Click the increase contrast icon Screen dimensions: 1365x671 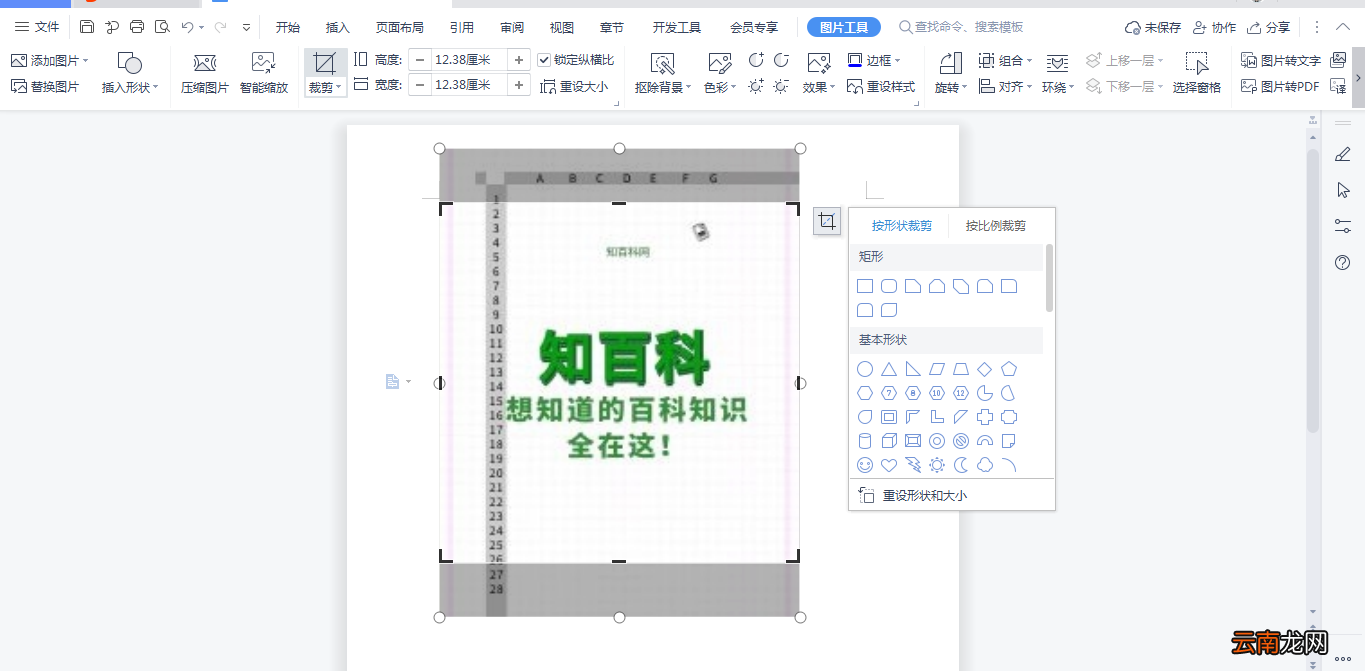pos(757,61)
